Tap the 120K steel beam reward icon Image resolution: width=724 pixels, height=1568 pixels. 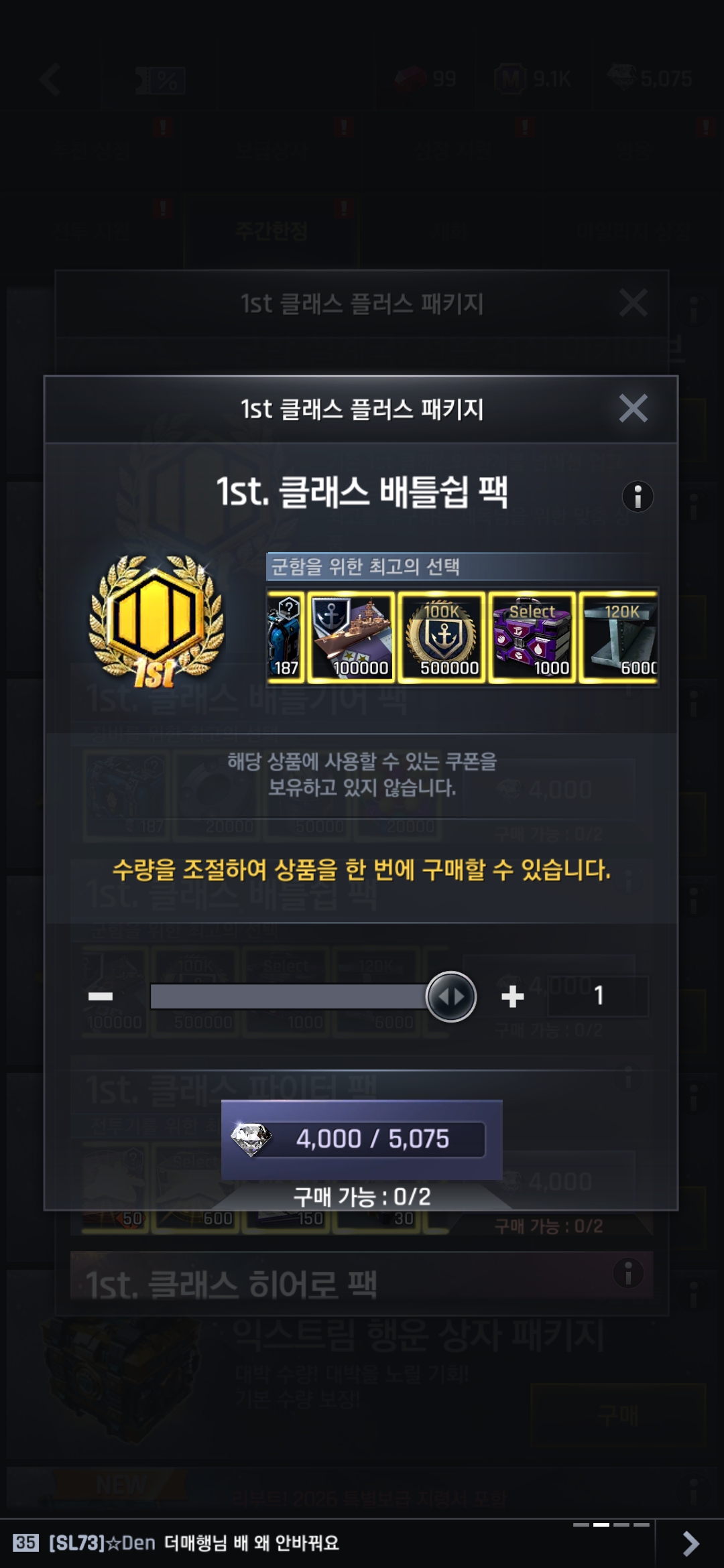coord(619,637)
